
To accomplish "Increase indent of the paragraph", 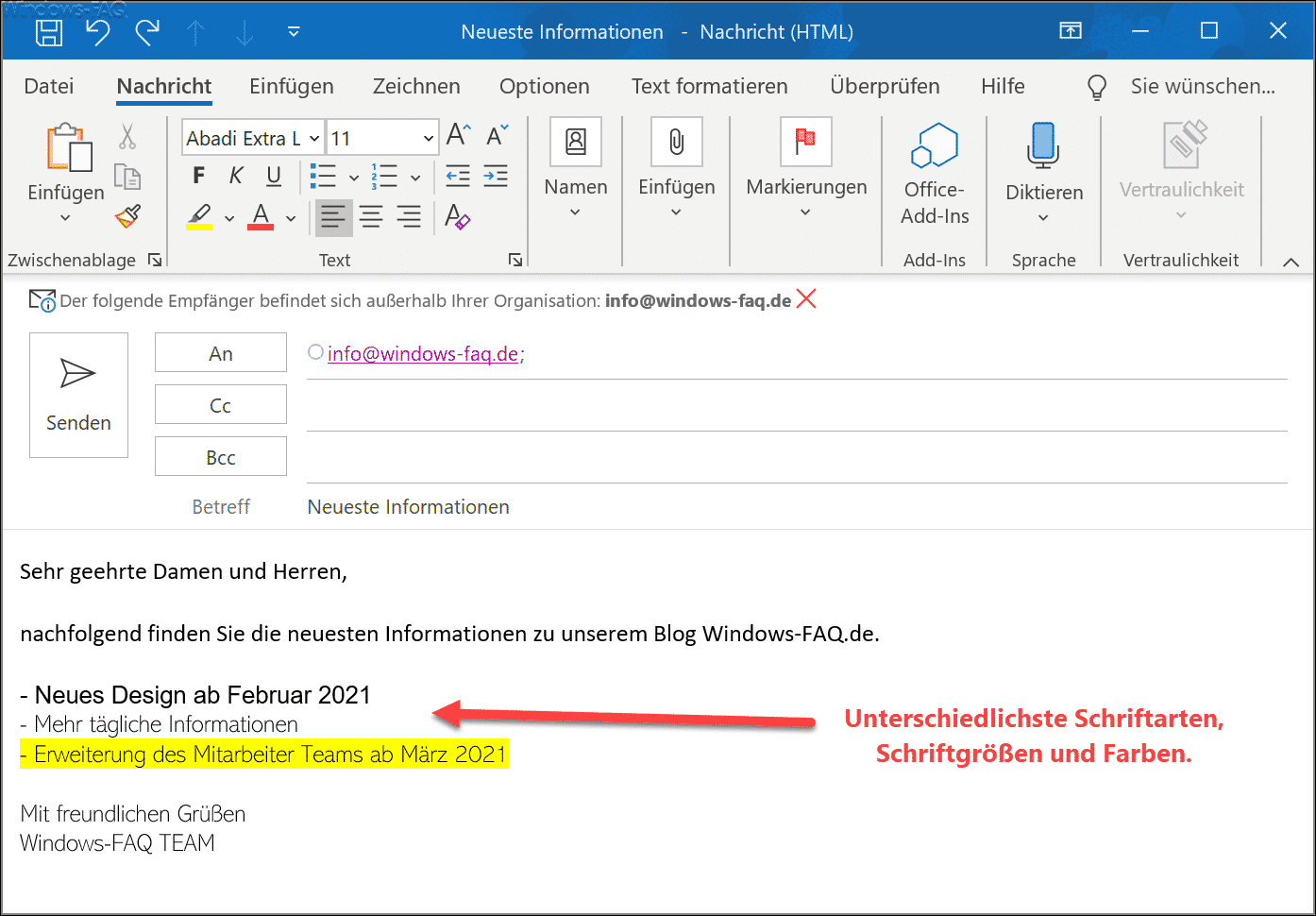I will 496,176.
